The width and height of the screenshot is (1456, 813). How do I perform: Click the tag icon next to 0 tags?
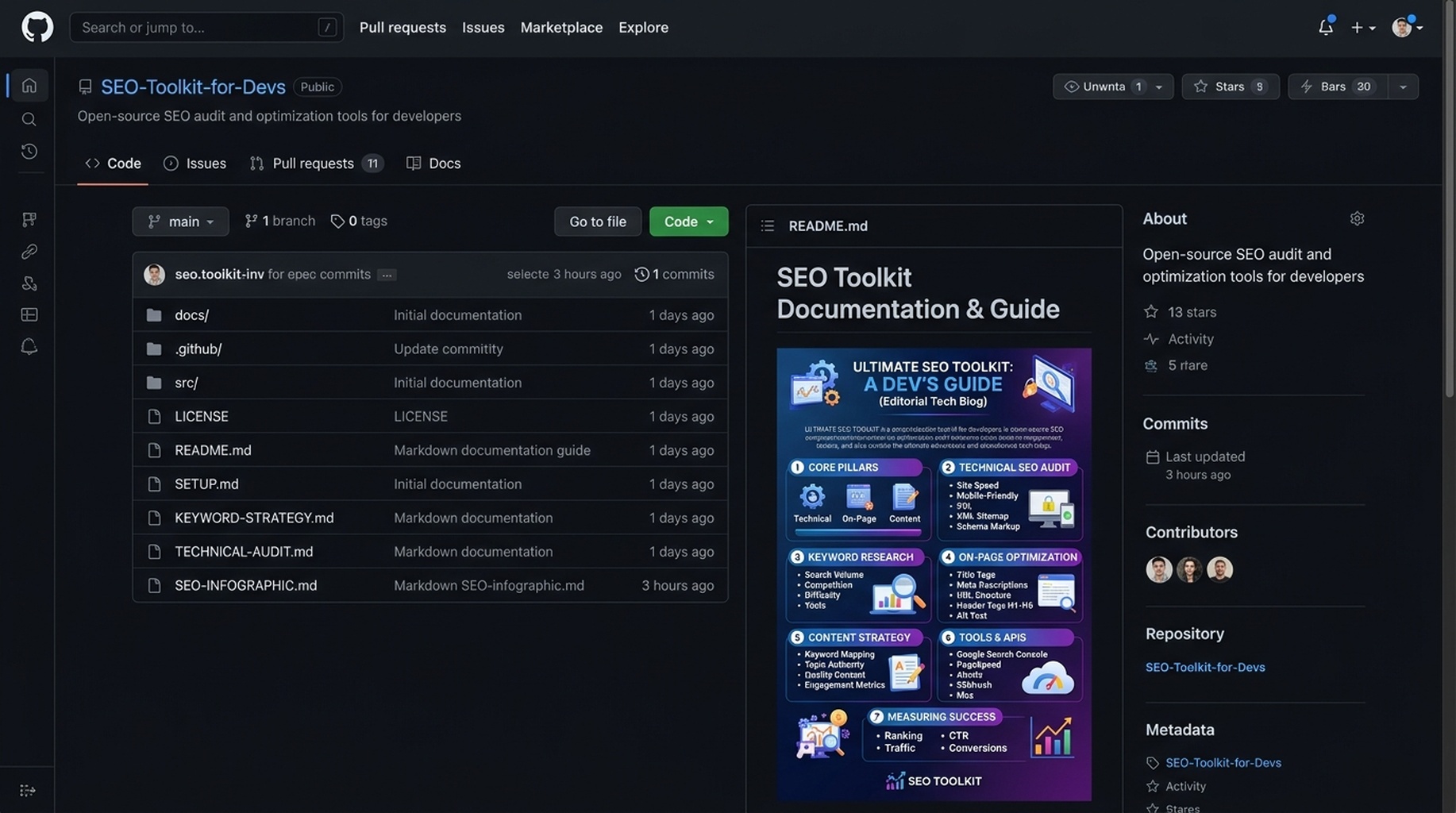click(337, 222)
